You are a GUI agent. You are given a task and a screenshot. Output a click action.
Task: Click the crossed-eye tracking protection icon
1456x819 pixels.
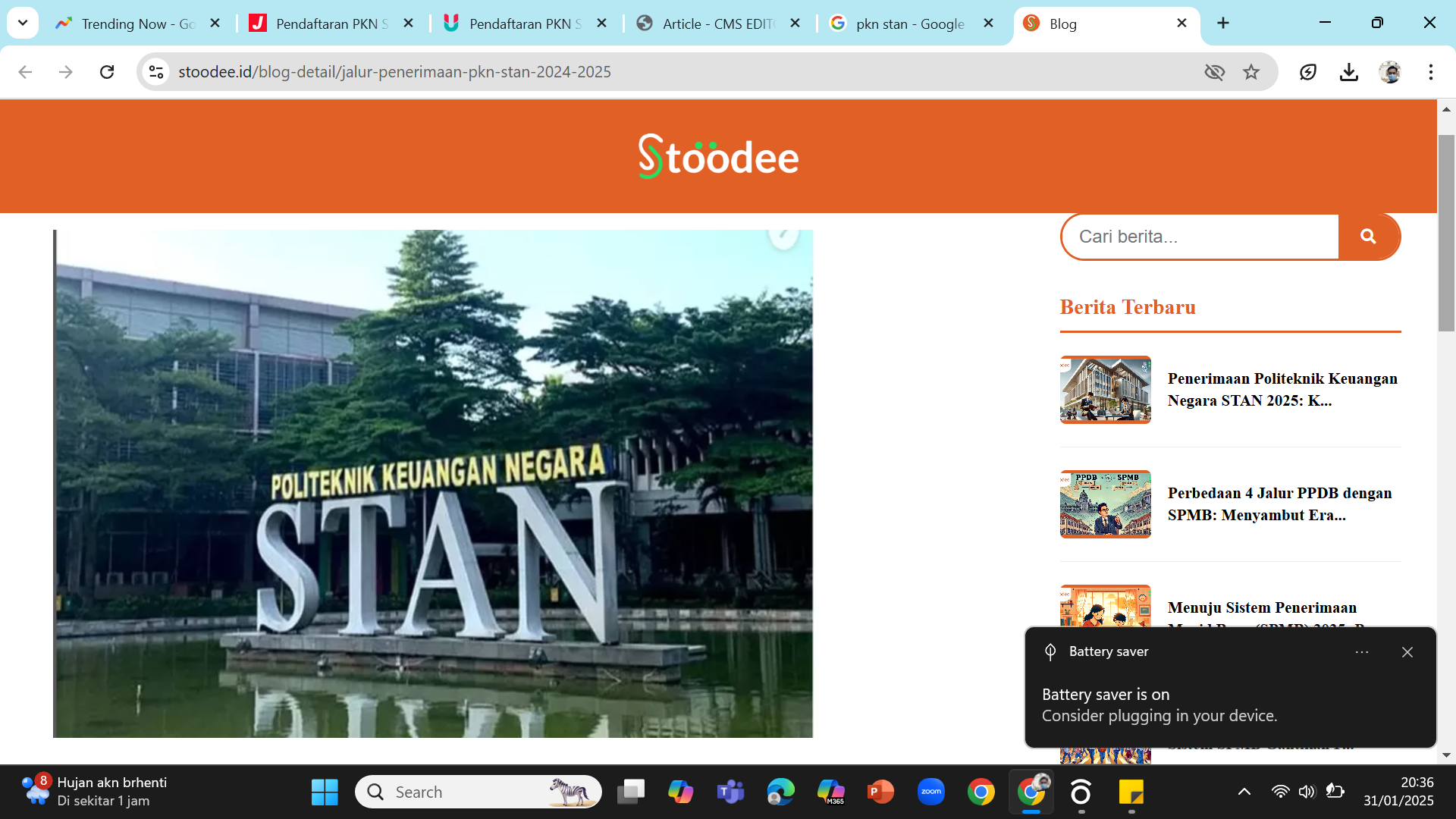pyautogui.click(x=1215, y=72)
